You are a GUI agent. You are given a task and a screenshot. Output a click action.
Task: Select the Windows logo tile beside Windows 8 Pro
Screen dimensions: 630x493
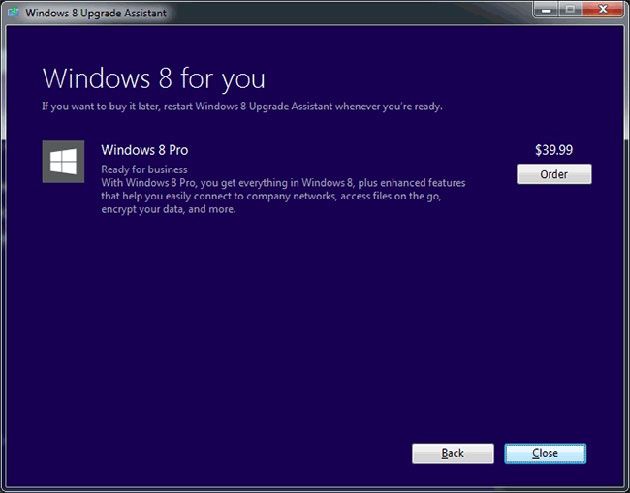(x=63, y=162)
